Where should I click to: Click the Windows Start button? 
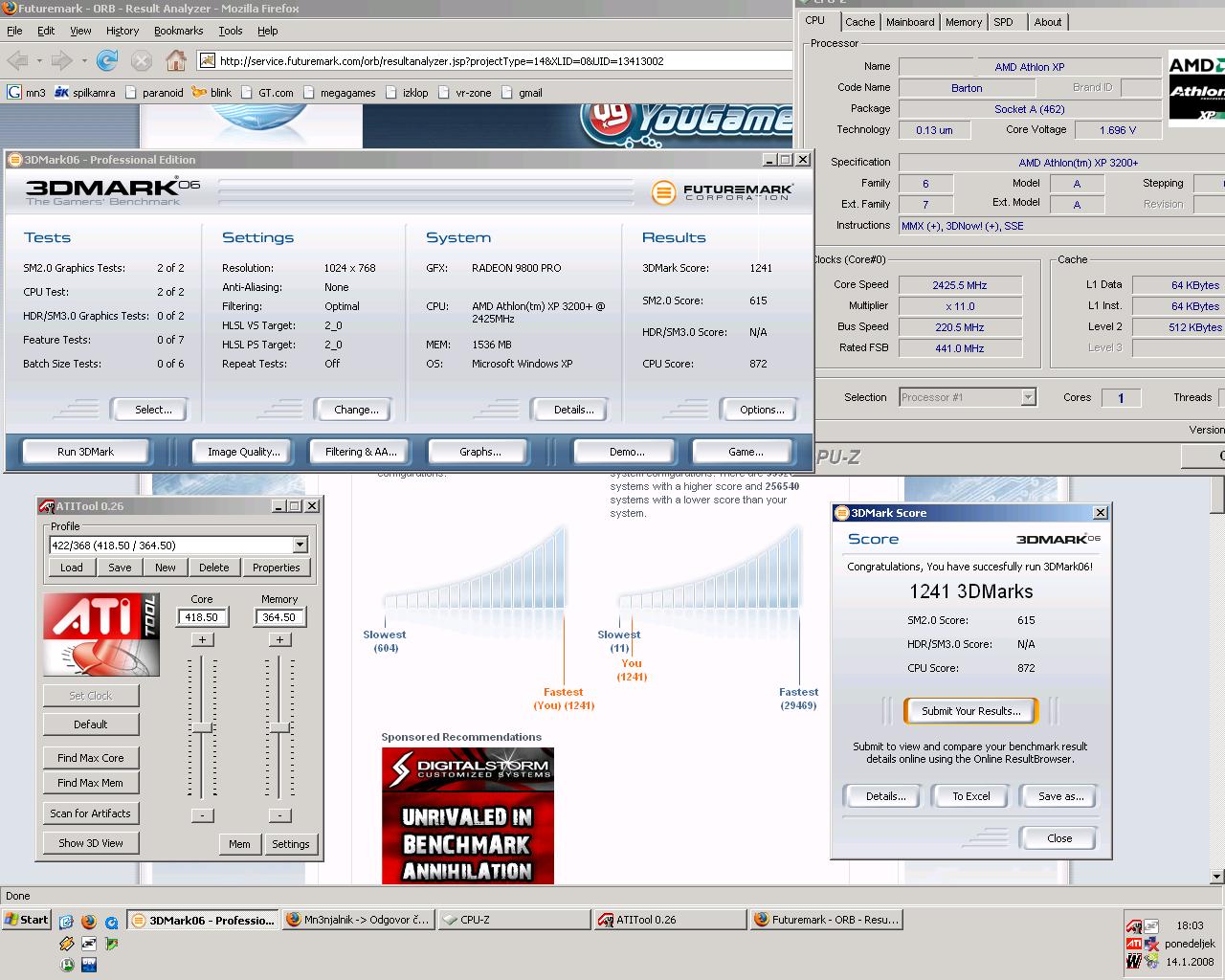(26, 920)
